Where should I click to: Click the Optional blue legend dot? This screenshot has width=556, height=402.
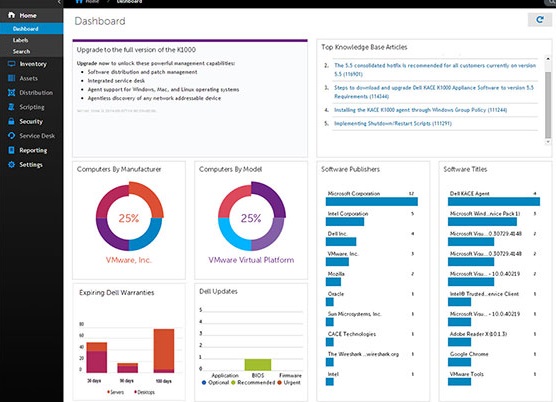204,383
